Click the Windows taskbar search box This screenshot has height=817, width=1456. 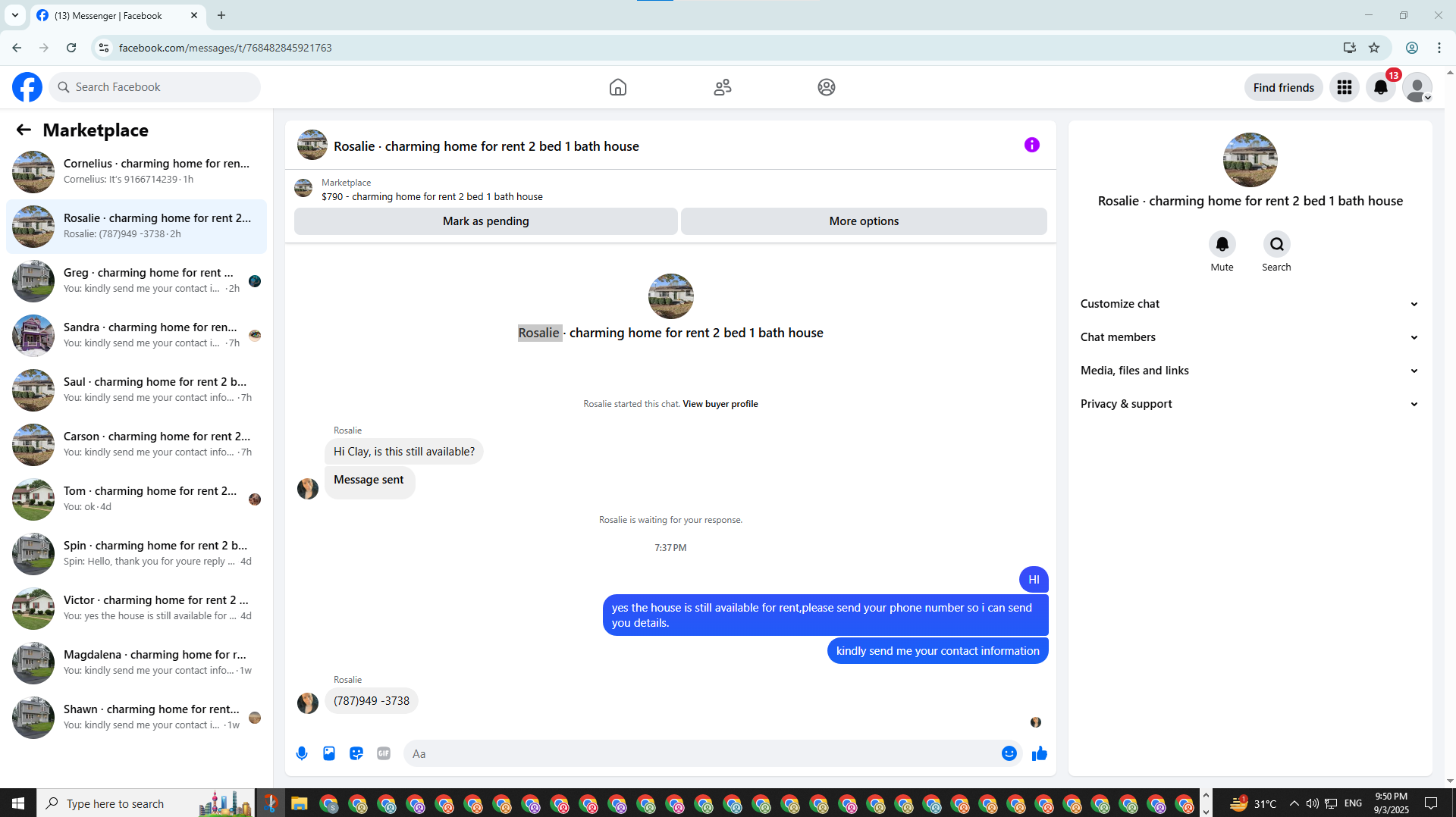coord(144,803)
